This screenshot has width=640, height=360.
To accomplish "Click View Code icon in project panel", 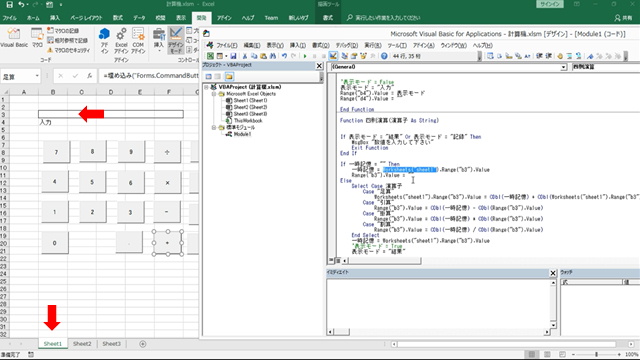I will point(209,76).
